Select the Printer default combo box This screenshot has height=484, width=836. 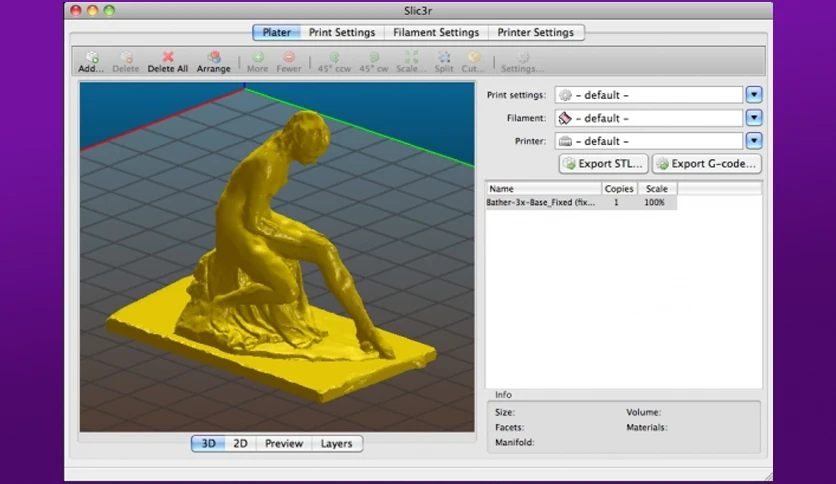(x=649, y=141)
